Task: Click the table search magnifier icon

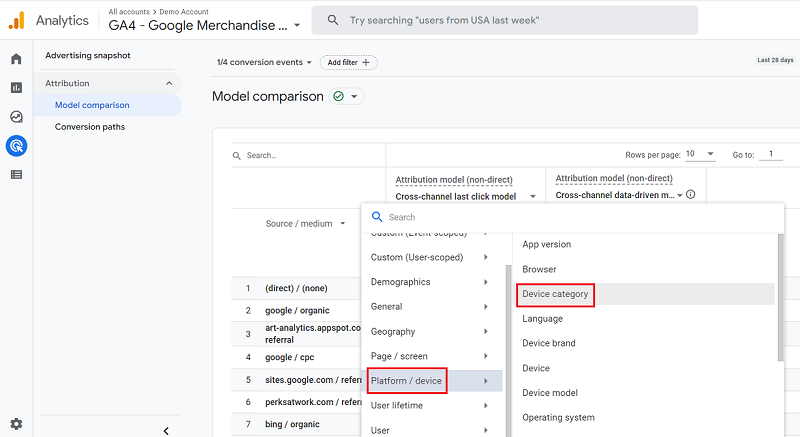Action: coord(237,156)
